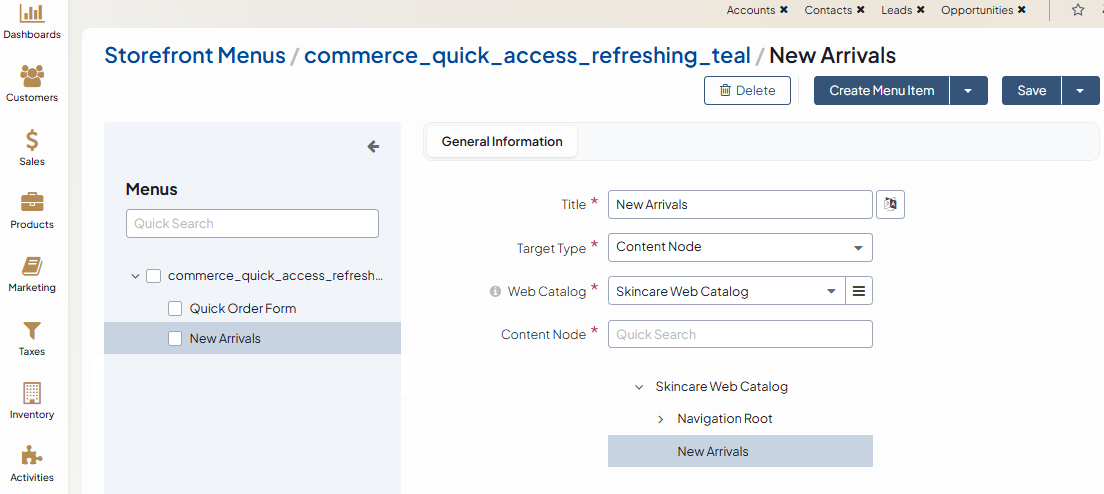Open the Customers sidebar icon
The height and width of the screenshot is (494, 1104).
pyautogui.click(x=32, y=76)
